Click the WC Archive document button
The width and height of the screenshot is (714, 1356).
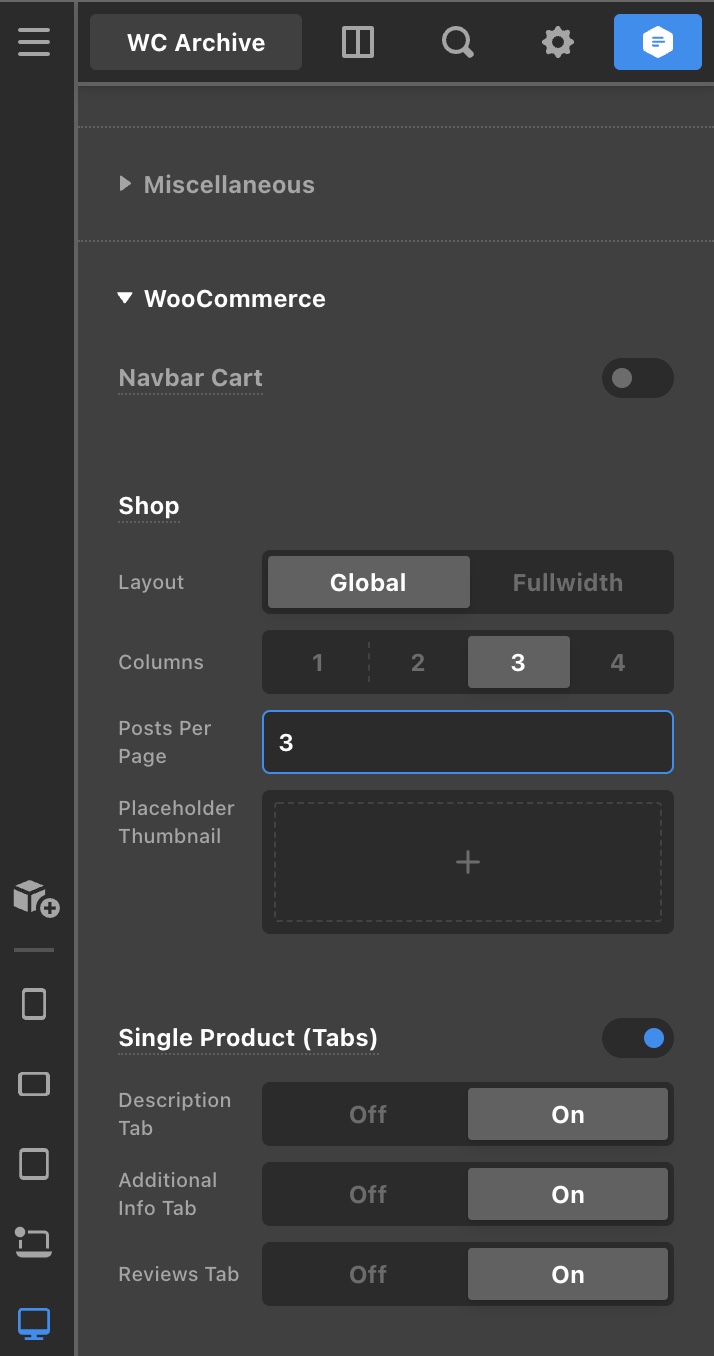click(196, 42)
